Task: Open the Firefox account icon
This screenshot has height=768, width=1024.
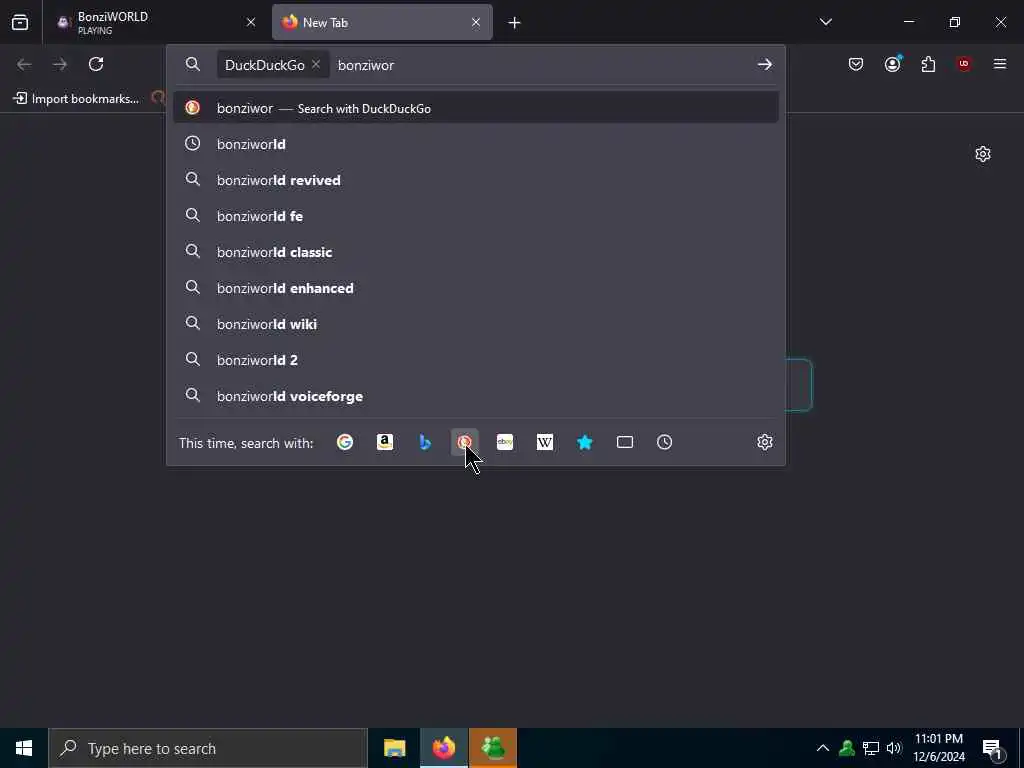Action: (892, 64)
